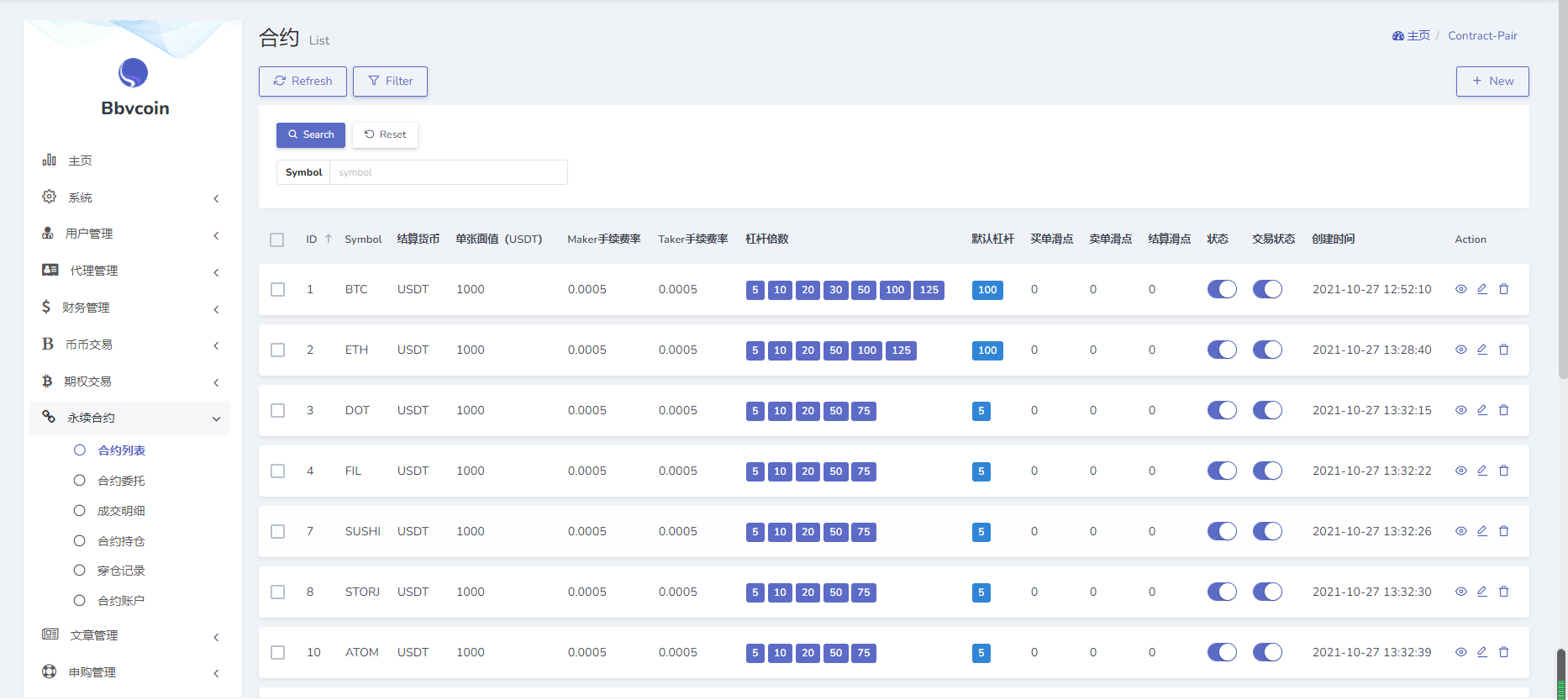The height and width of the screenshot is (700, 1568).
Task: Delete the ATOM contract row
Action: coord(1504,652)
